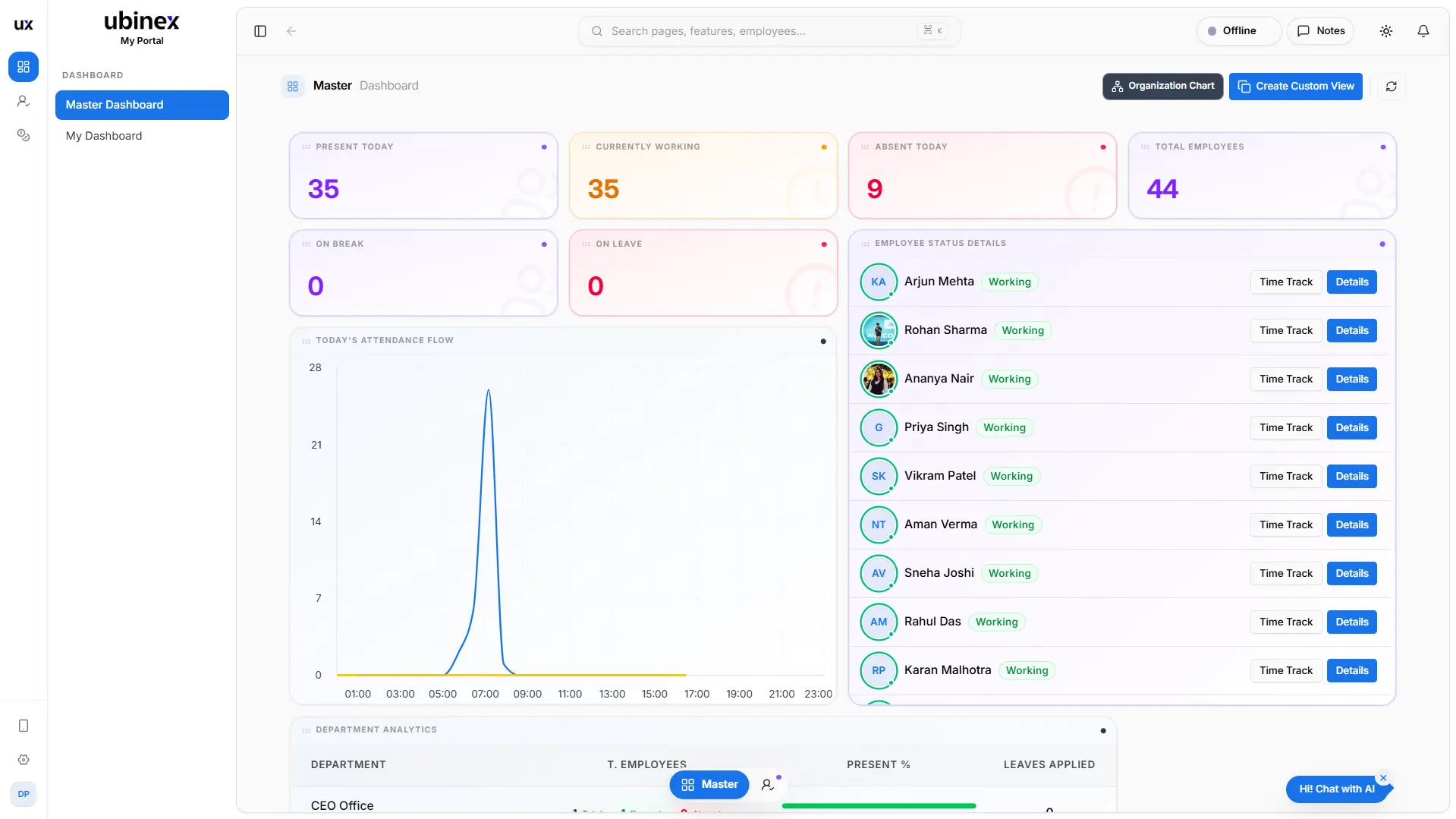The height and width of the screenshot is (819, 1456).
Task: Click the dot on Today's Attendance Flow card
Action: click(823, 342)
